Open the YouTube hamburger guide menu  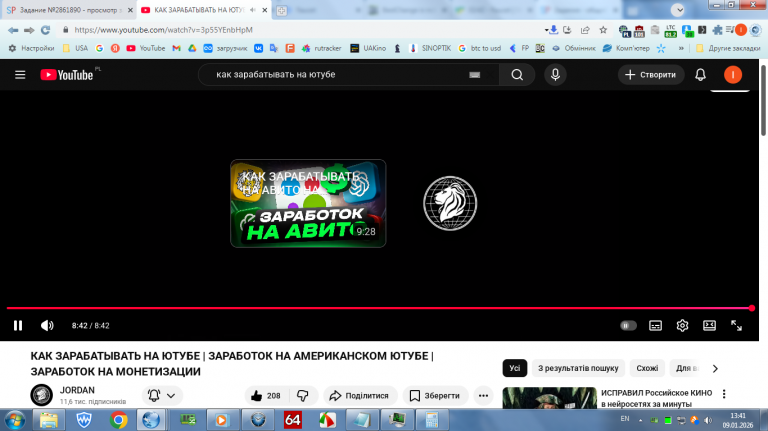[20, 75]
